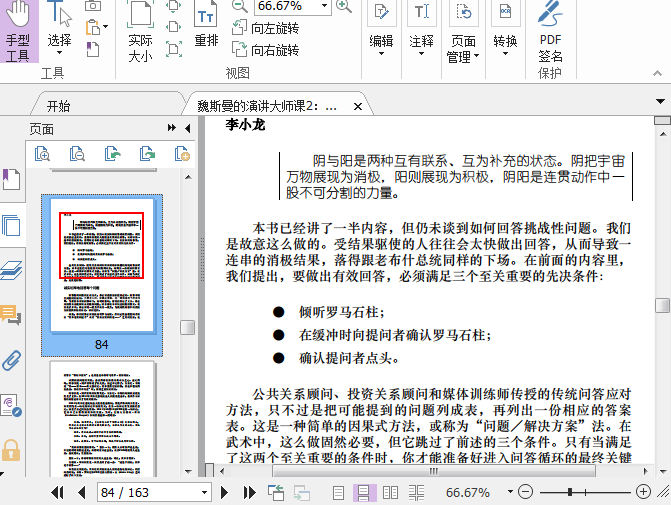
Task: Click the page number field 84 / 163
Action: coord(148,493)
